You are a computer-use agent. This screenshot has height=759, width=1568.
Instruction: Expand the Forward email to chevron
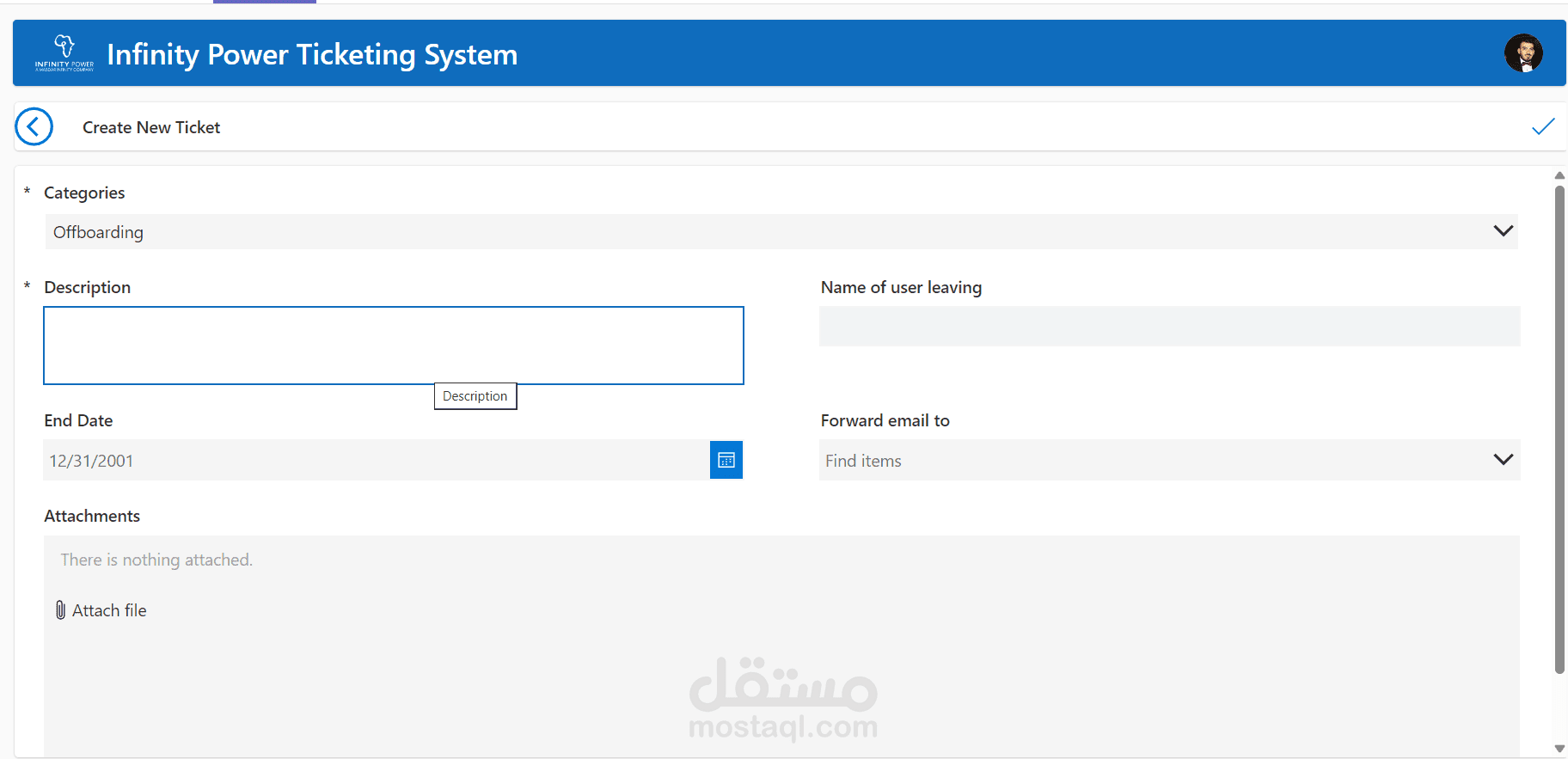pos(1503,460)
